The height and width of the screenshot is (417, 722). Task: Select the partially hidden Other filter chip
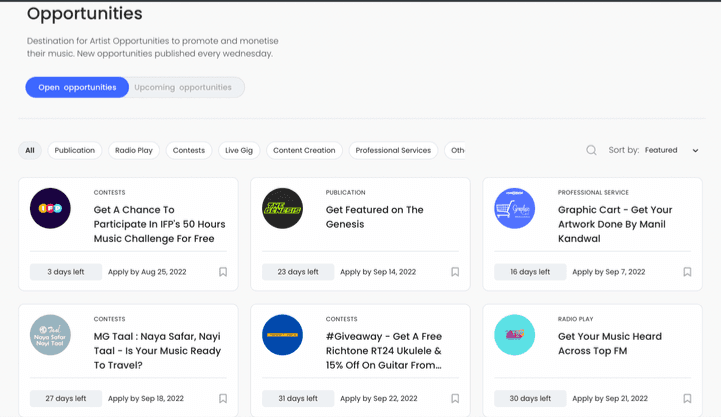(x=455, y=151)
